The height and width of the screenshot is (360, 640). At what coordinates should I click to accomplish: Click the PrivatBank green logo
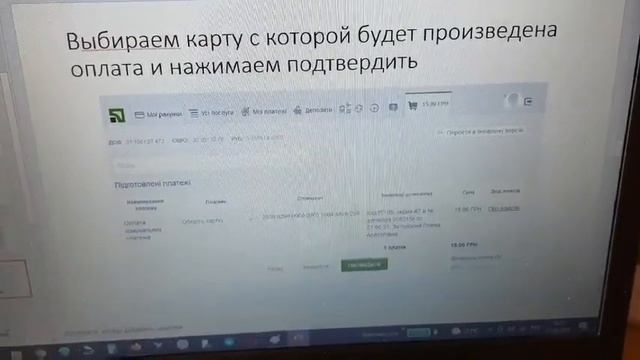pyautogui.click(x=117, y=115)
